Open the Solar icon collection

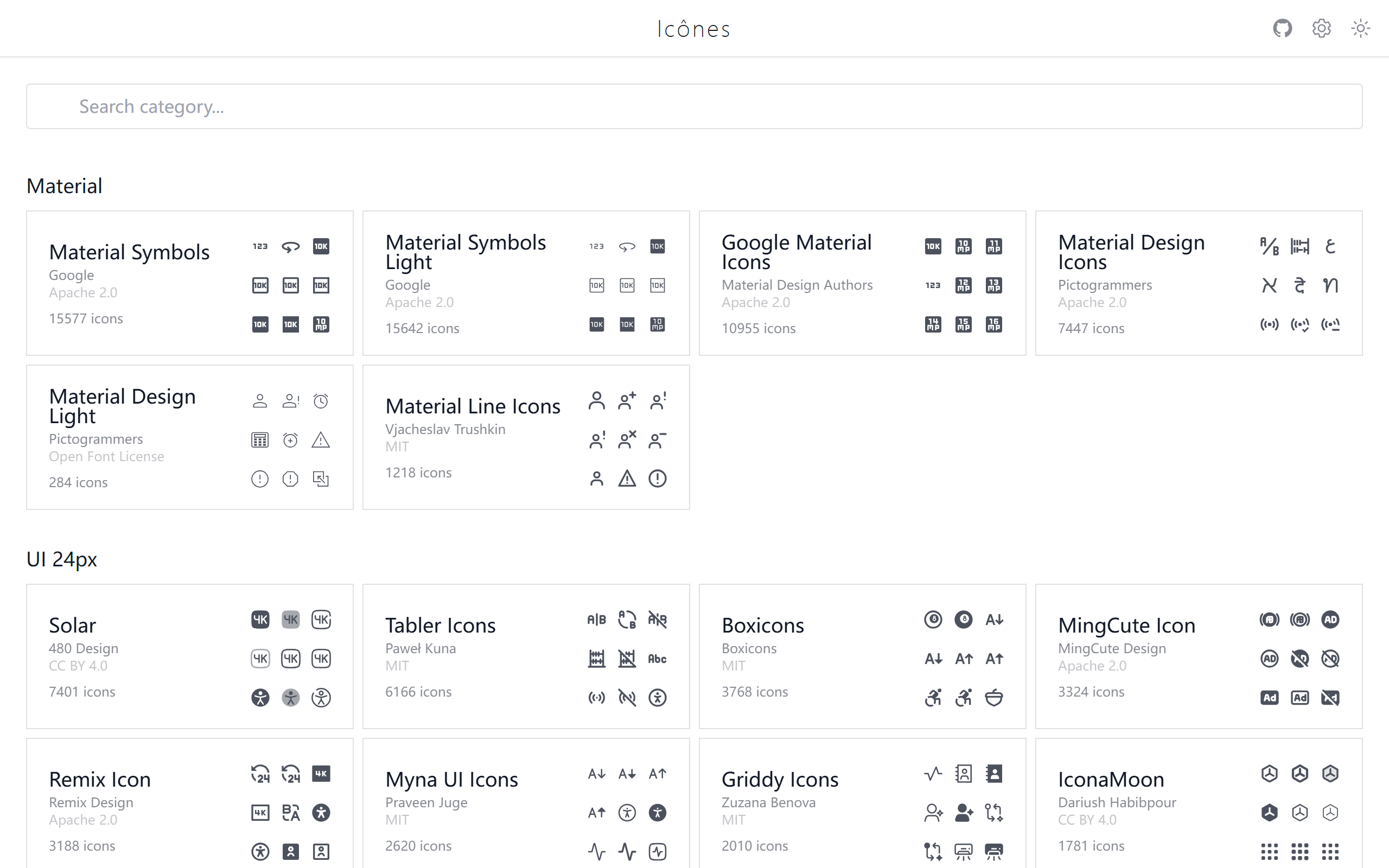(189, 656)
